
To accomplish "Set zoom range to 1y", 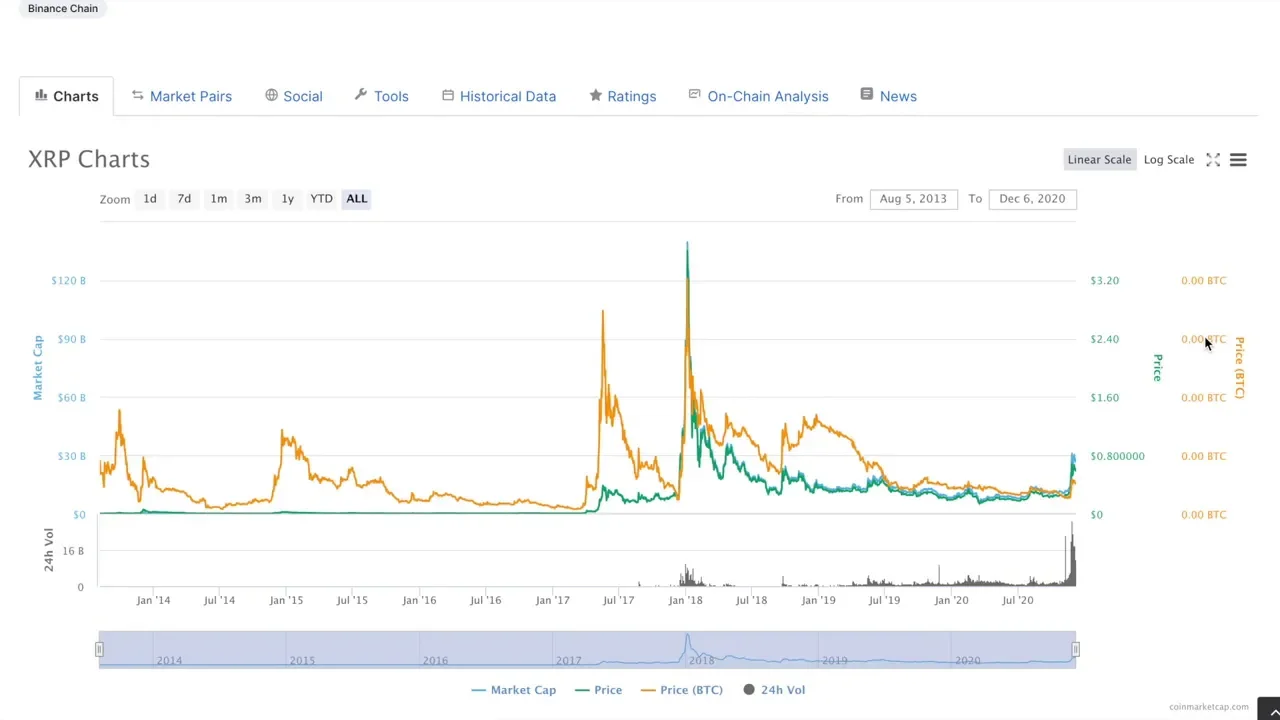I will point(287,199).
